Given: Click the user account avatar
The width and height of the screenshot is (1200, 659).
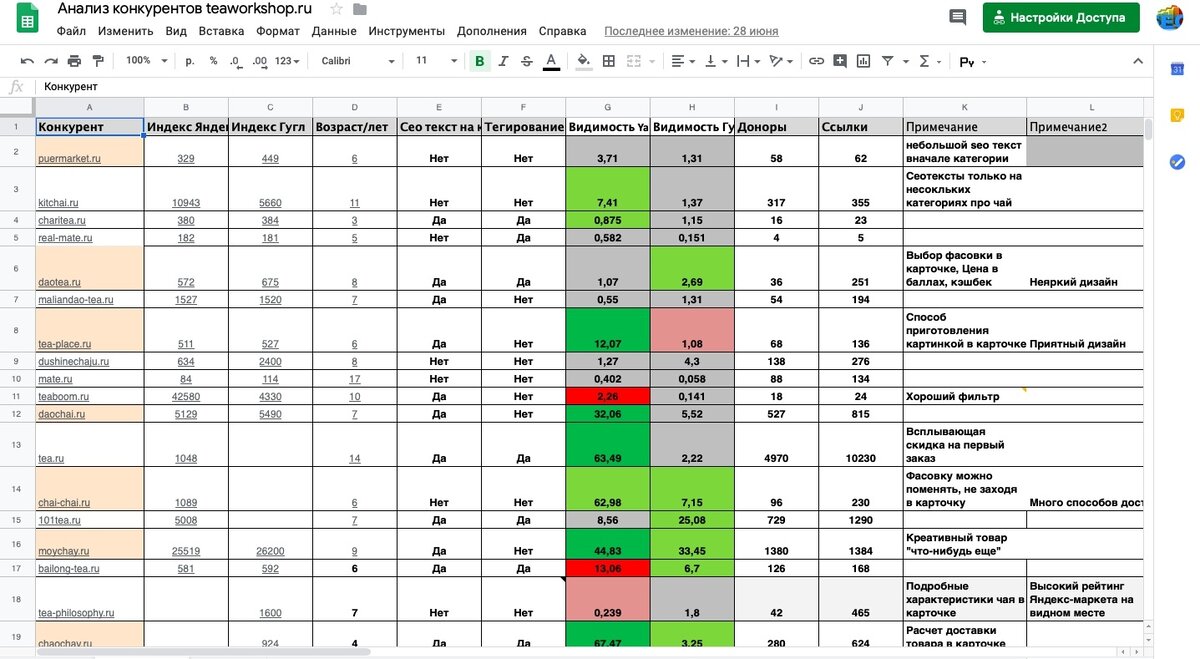Looking at the screenshot, I should click(1170, 17).
